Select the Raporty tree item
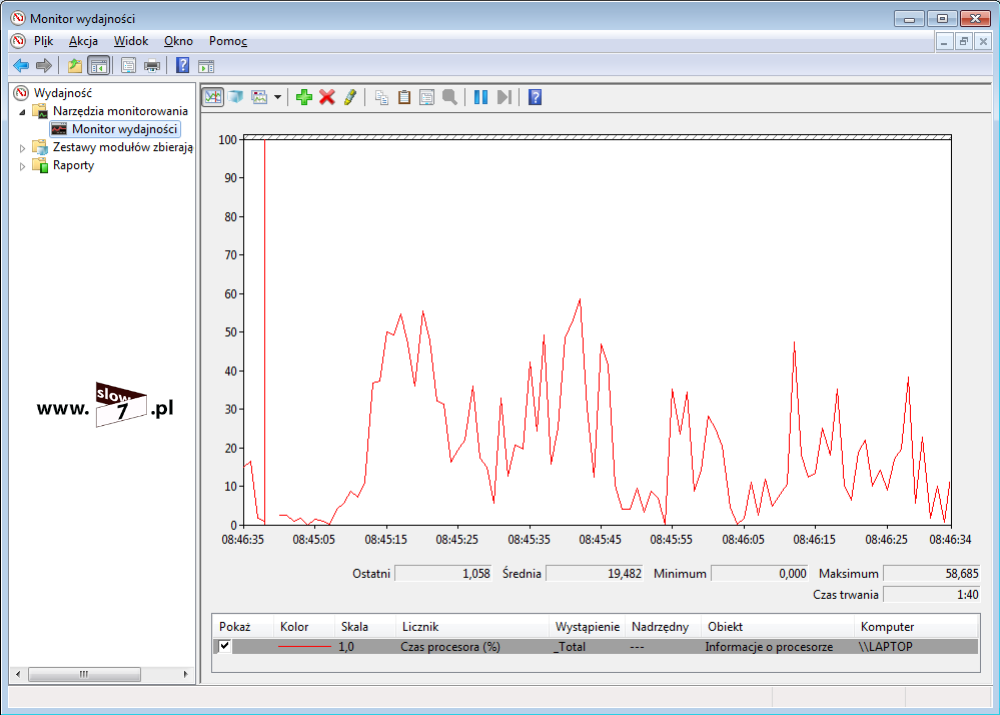The width and height of the screenshot is (1000, 715). [x=73, y=165]
